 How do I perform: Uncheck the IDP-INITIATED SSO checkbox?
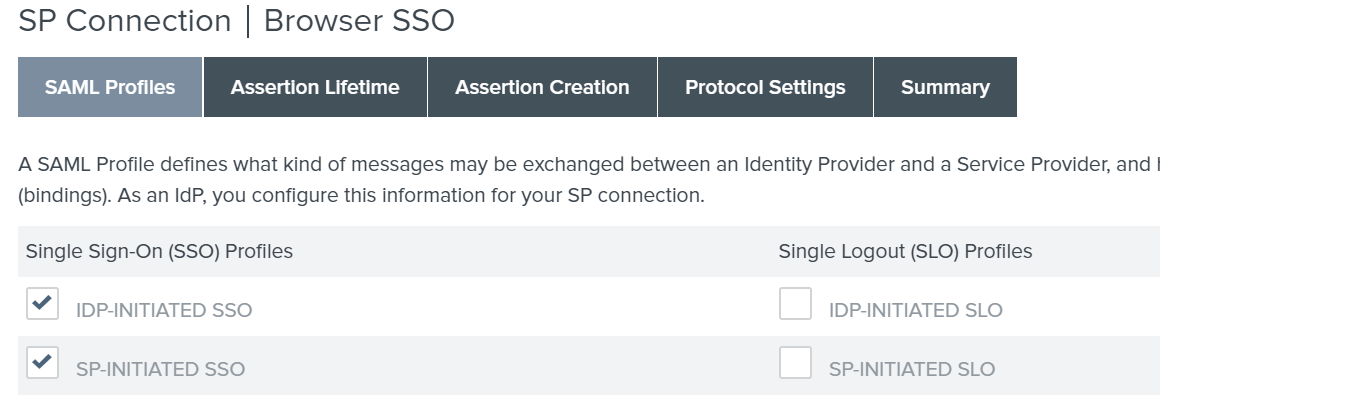pos(43,304)
